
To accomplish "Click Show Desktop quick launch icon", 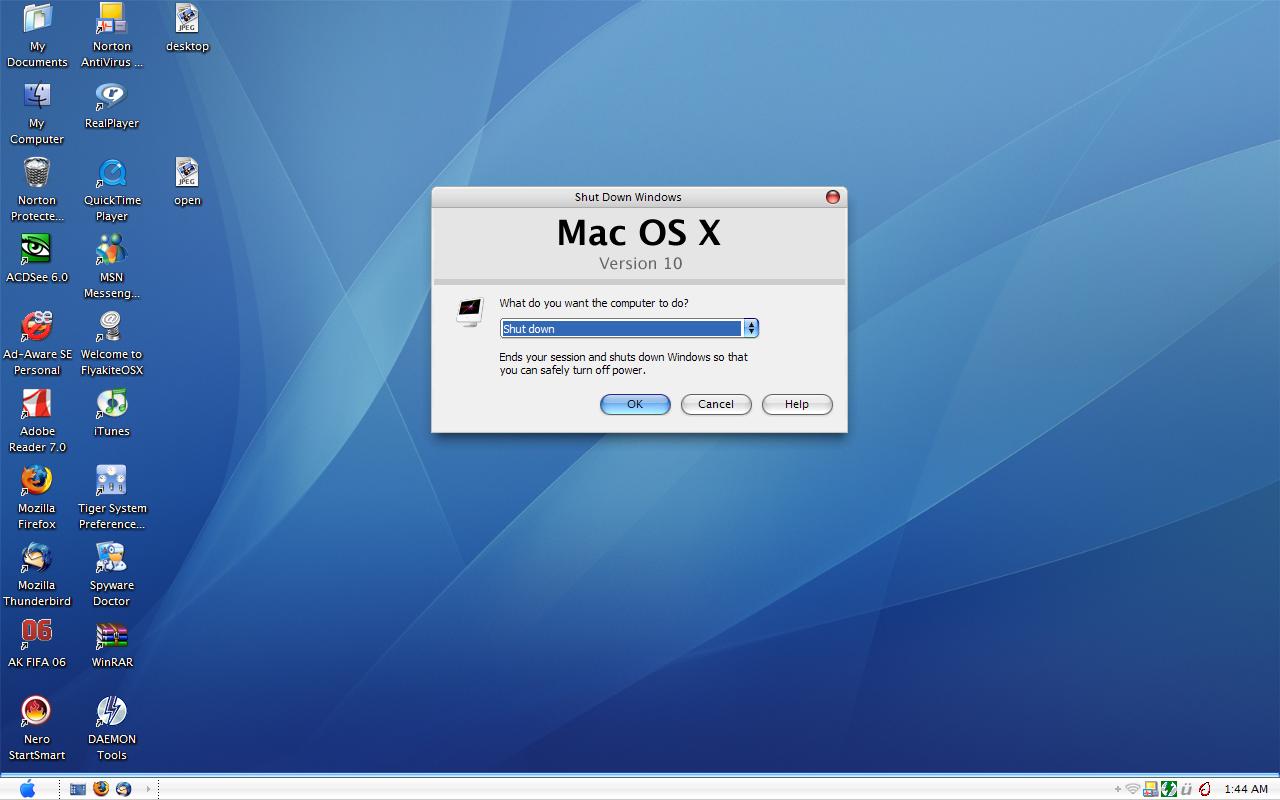I will [78, 789].
